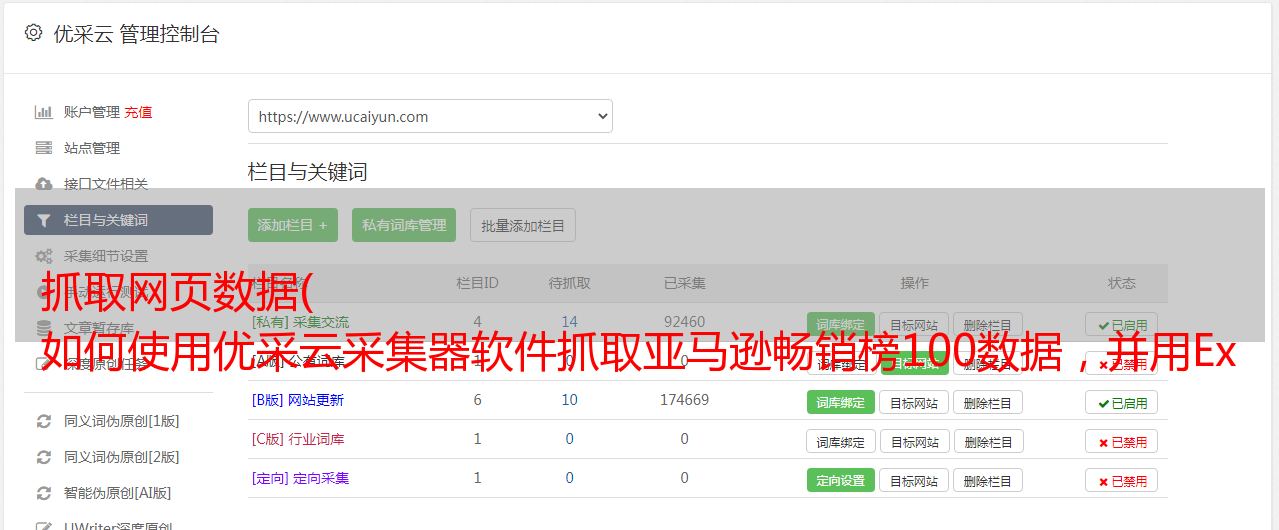Toggle 已启用 status for [私有] 采集交流
Screen dimensions: 1279x530
click(1122, 325)
